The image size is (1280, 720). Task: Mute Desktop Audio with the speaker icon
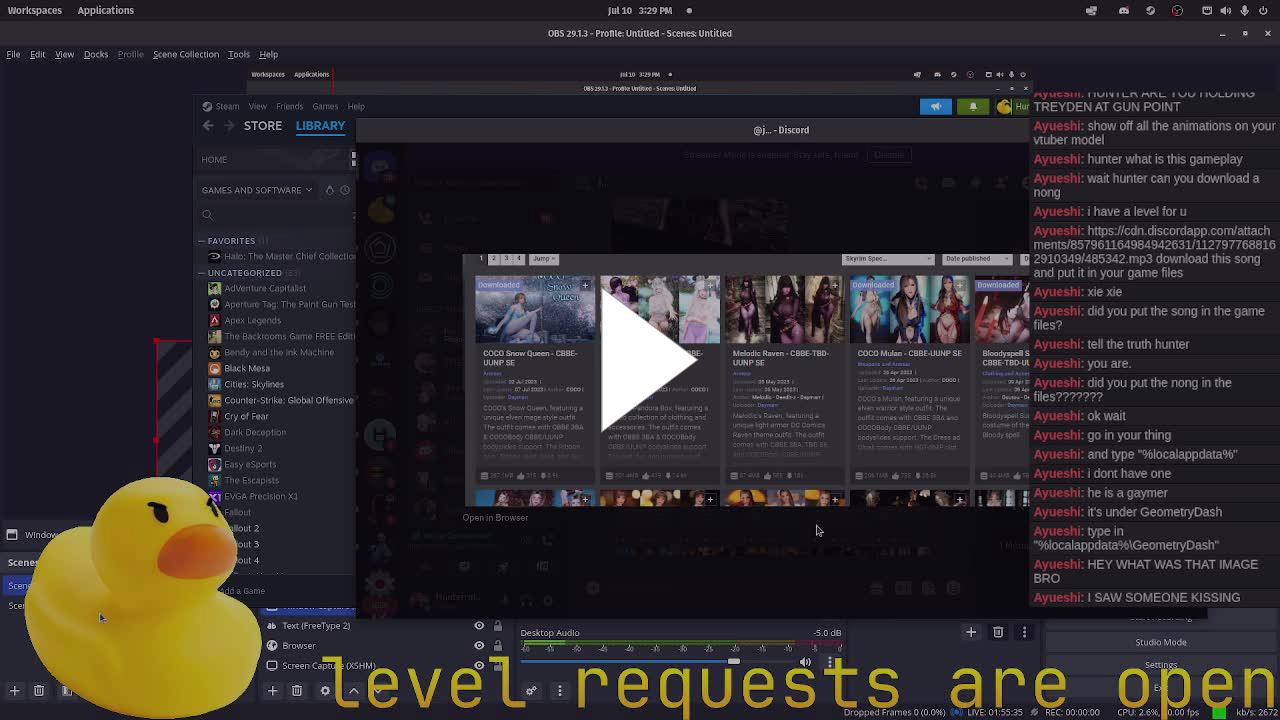[805, 662]
